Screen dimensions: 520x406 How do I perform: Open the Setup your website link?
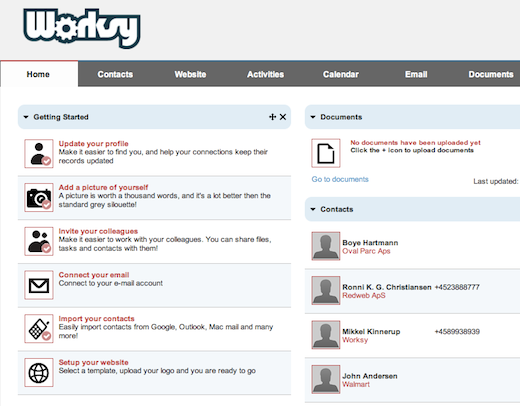(94, 362)
